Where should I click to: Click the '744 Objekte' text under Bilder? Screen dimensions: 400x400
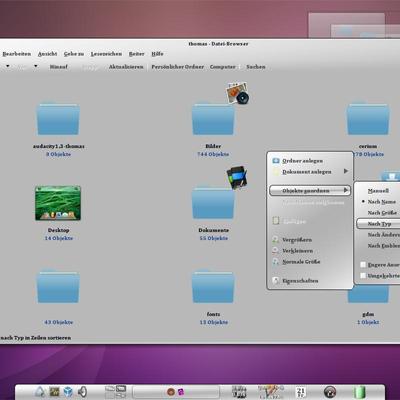213,154
